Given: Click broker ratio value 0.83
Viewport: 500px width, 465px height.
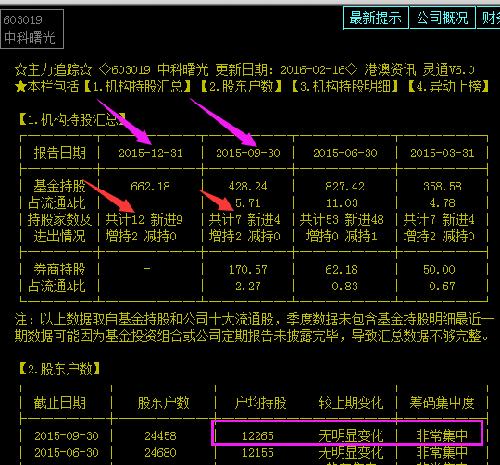Looking at the screenshot, I should [345, 286].
